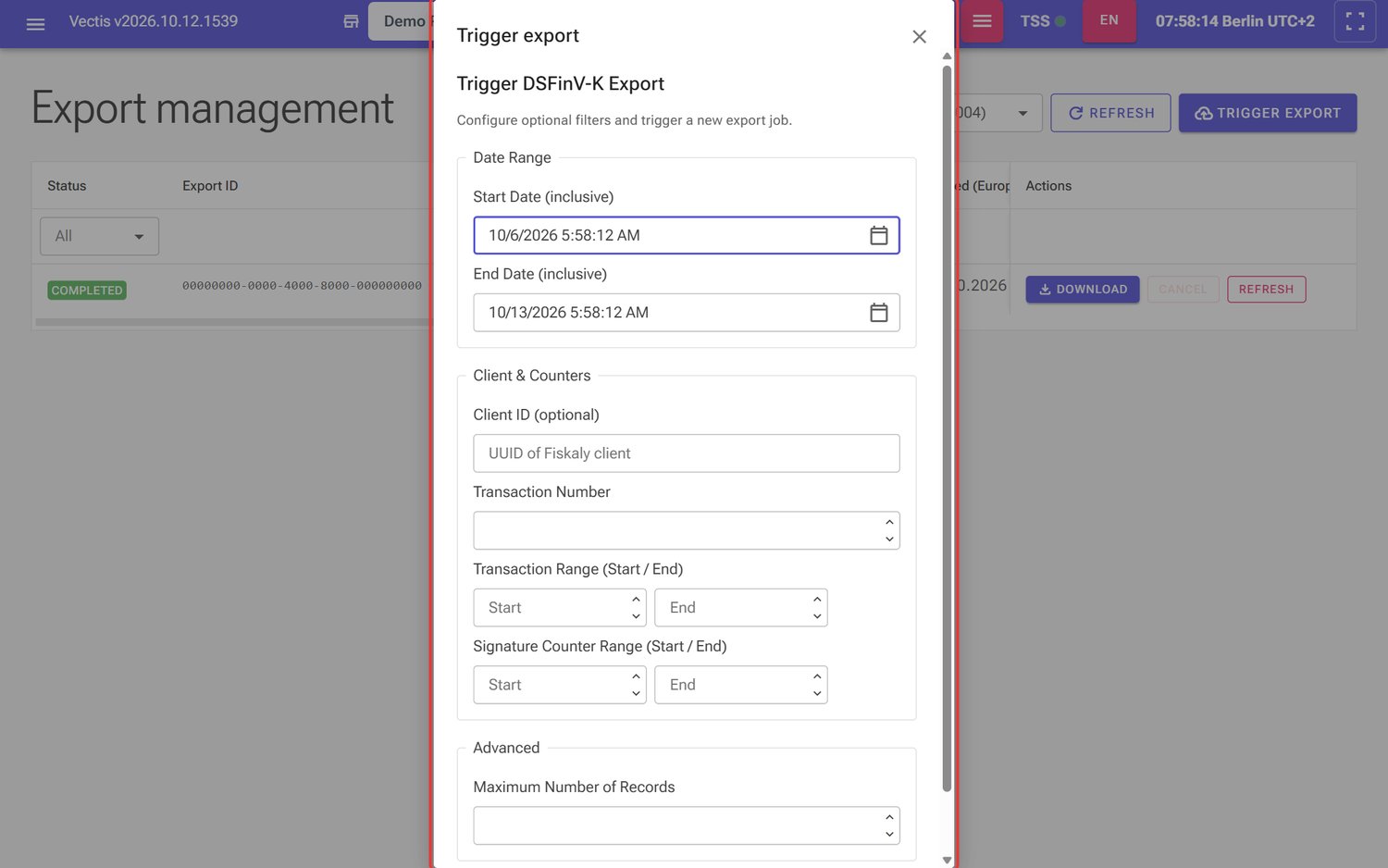Image resolution: width=1388 pixels, height=868 pixels.
Task: Increment the Signature Counter Range Start value
Action: [636, 676]
